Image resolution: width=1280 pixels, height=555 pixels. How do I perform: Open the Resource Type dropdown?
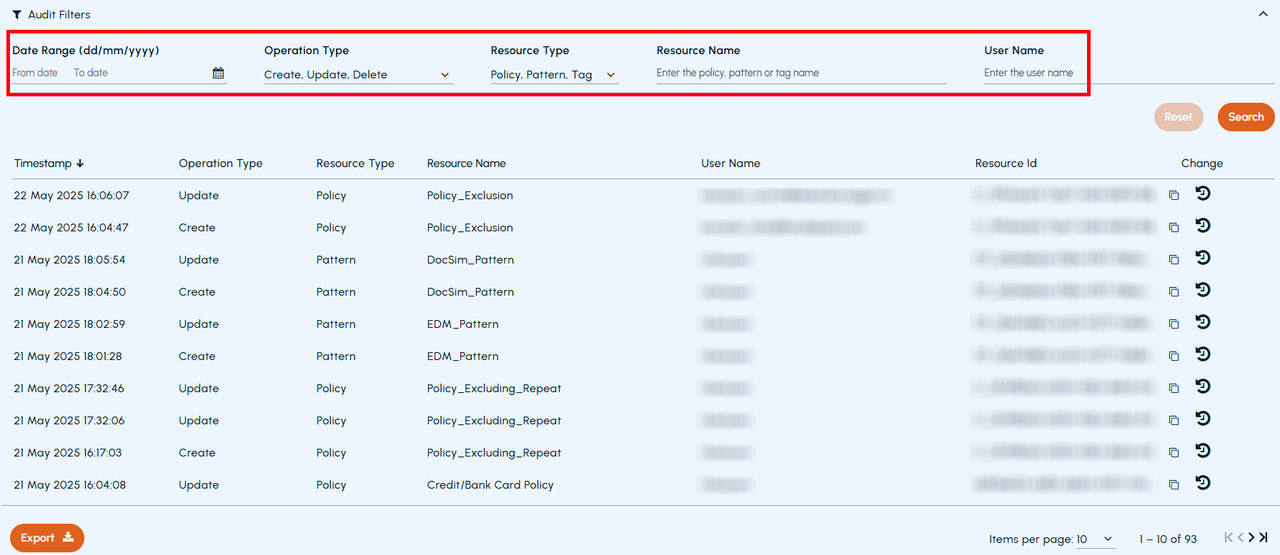coord(554,75)
